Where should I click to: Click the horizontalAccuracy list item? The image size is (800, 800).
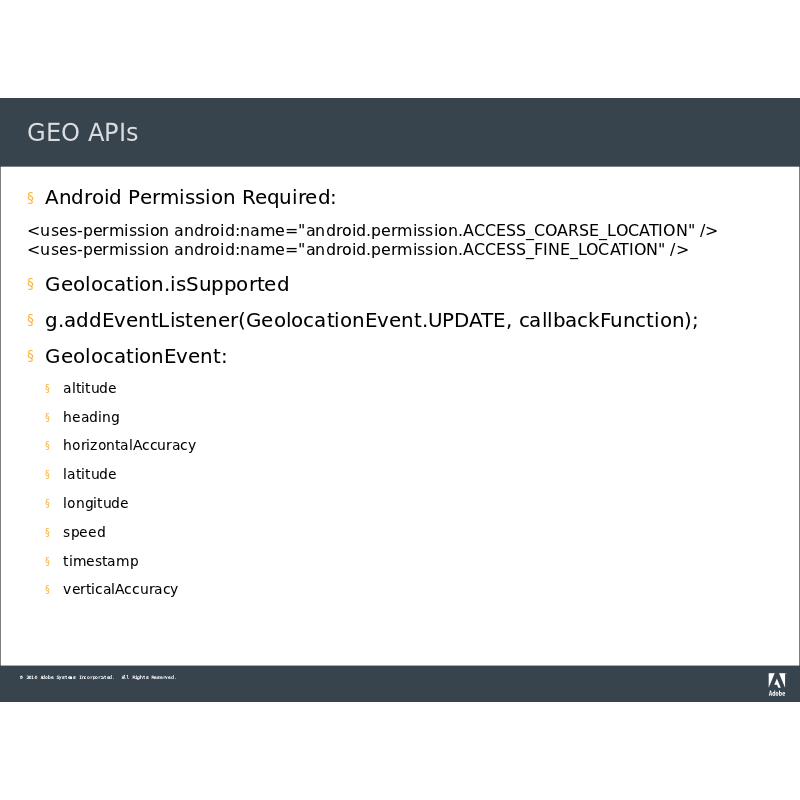click(129, 446)
